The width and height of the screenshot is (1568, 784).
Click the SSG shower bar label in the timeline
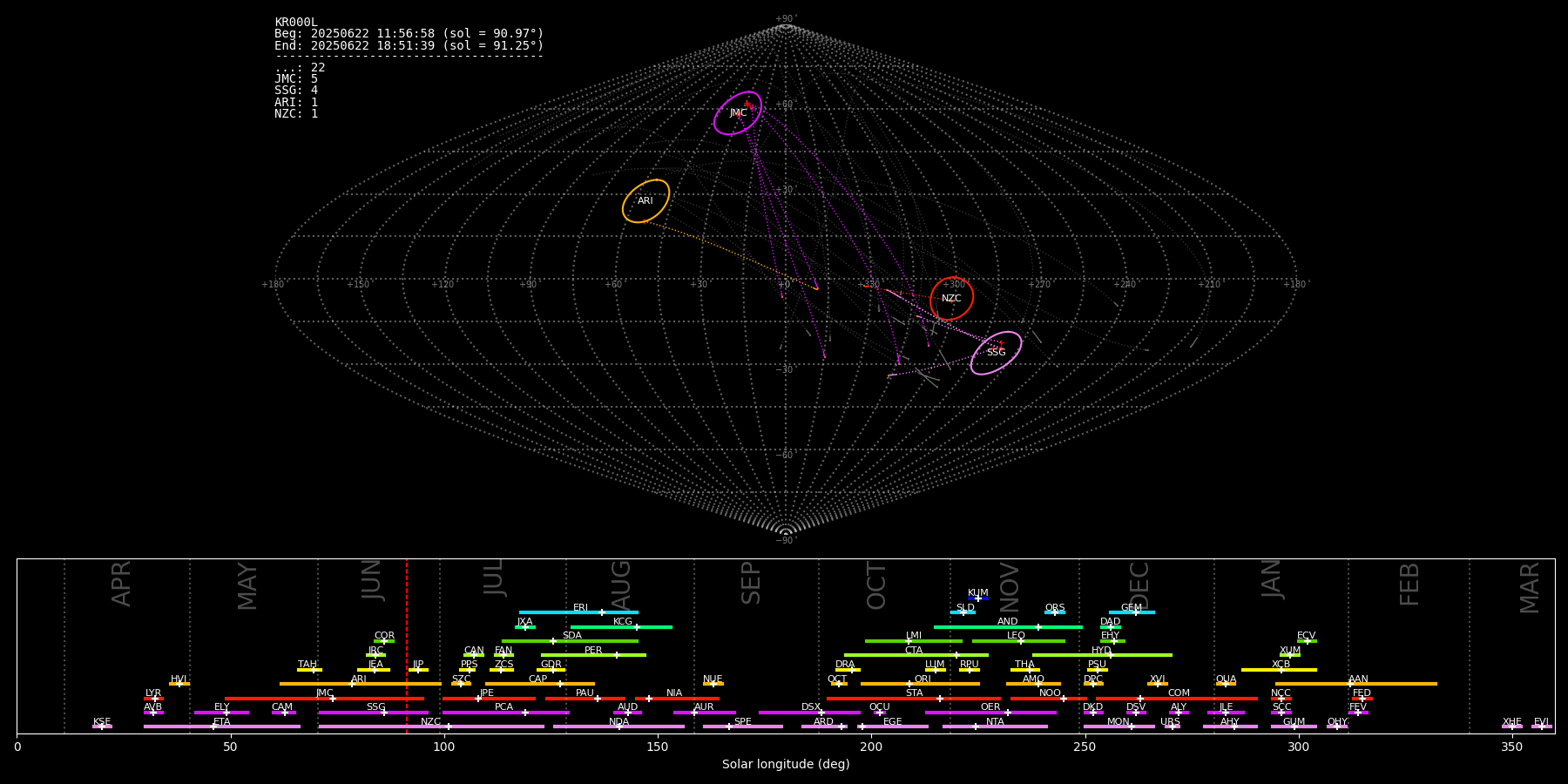click(375, 707)
